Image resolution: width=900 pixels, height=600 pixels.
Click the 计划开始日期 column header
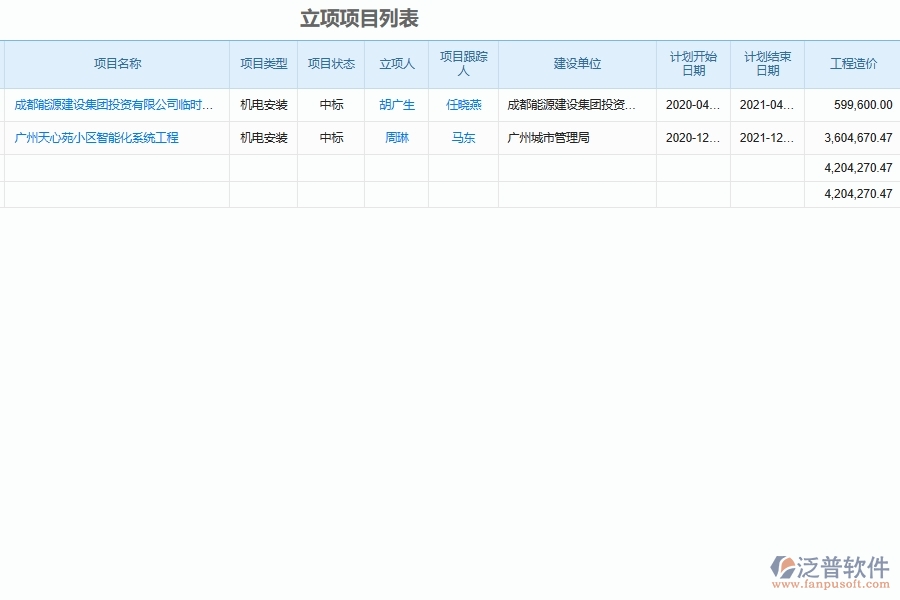(694, 63)
